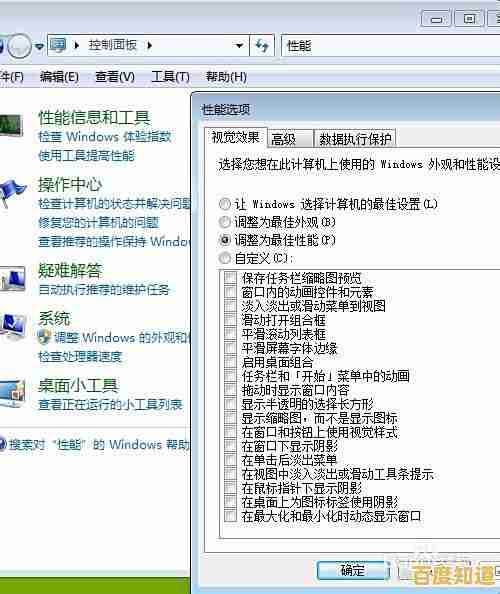500x594 pixels.
Task: Open 桌面小工具 heading link
Action: coord(78,386)
